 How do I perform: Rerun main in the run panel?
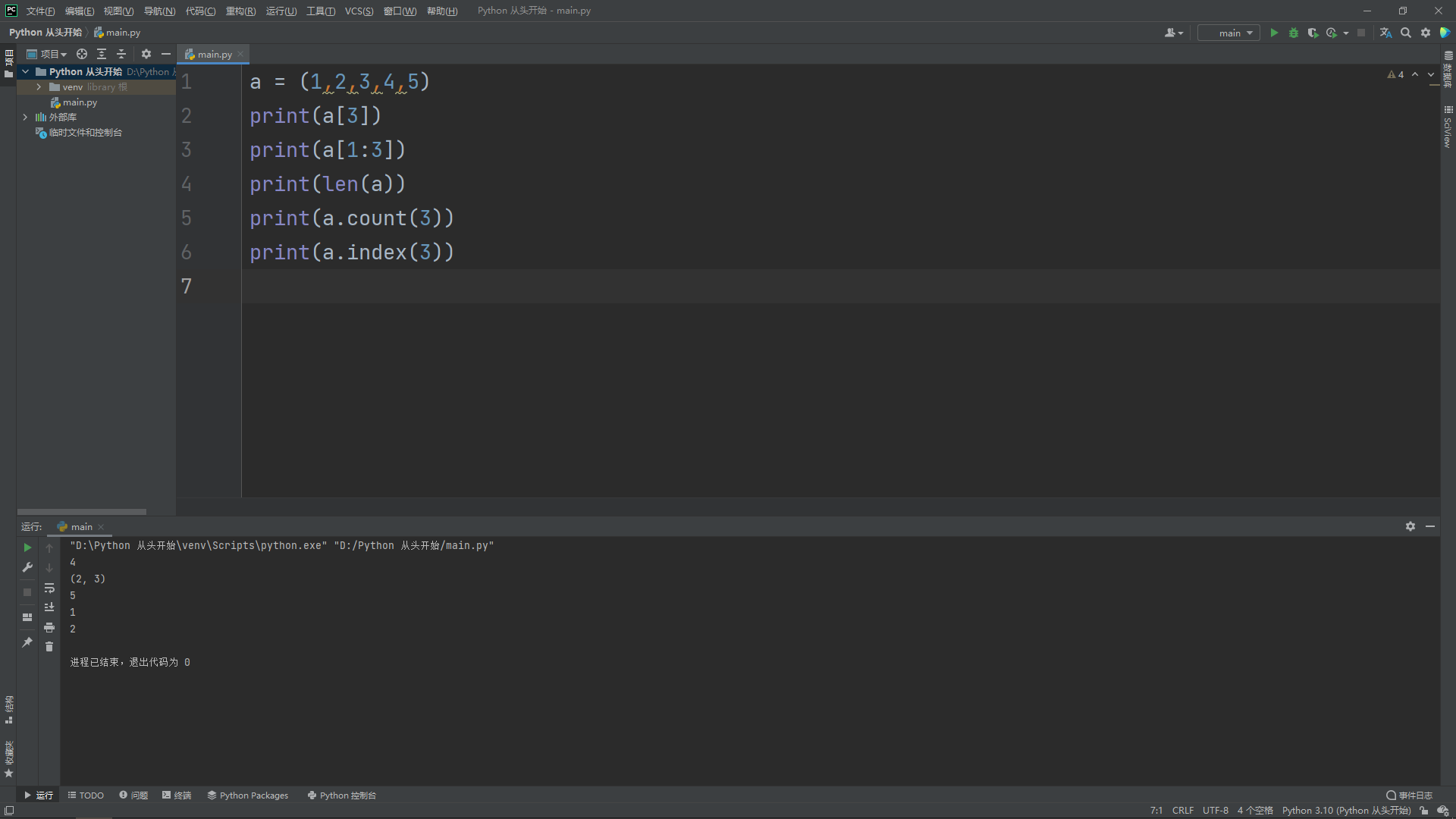pos(27,548)
